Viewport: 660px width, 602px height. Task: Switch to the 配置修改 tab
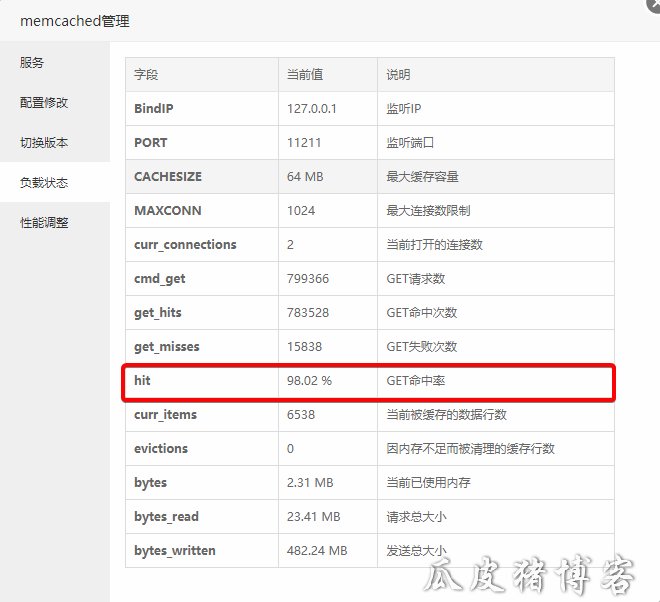(44, 102)
